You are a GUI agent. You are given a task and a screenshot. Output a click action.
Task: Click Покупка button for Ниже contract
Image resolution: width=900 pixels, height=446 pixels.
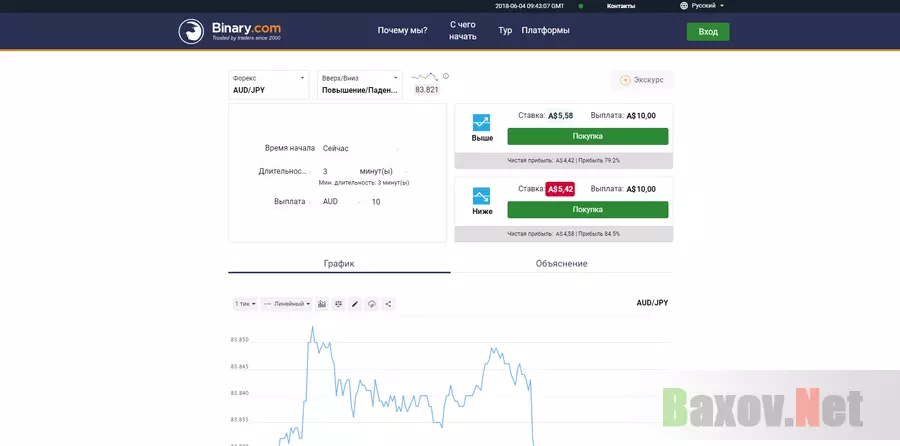point(588,210)
